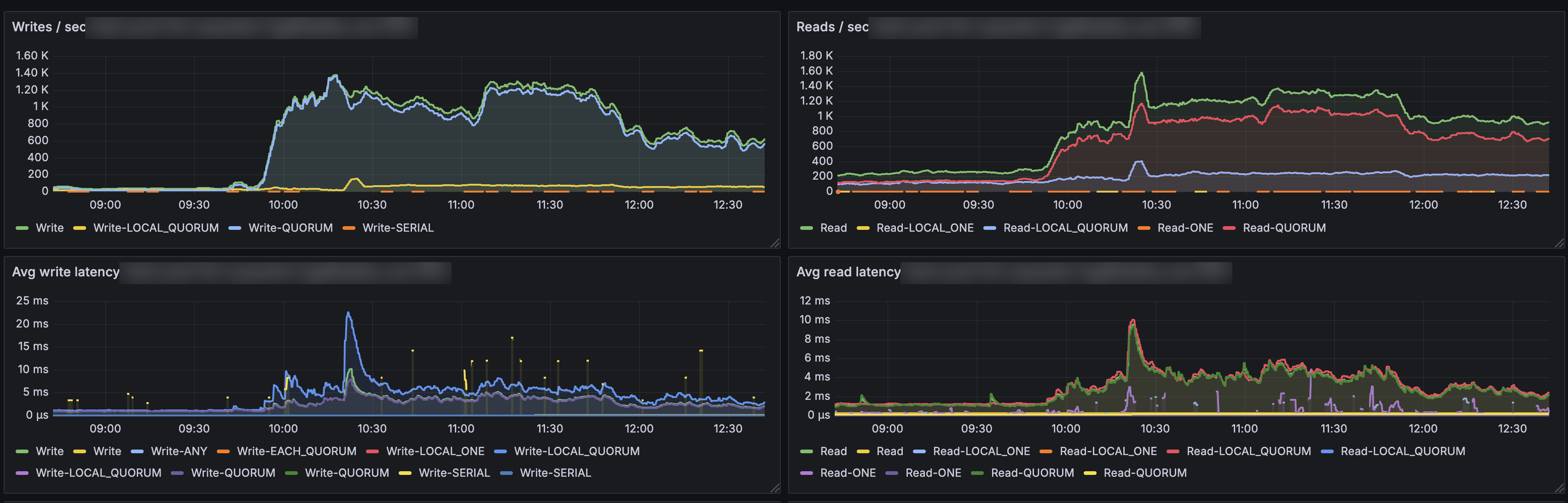Screen dimensions: 1568x503
Task: Click resize handle of Reads / sec panel
Action: pos(1559,243)
